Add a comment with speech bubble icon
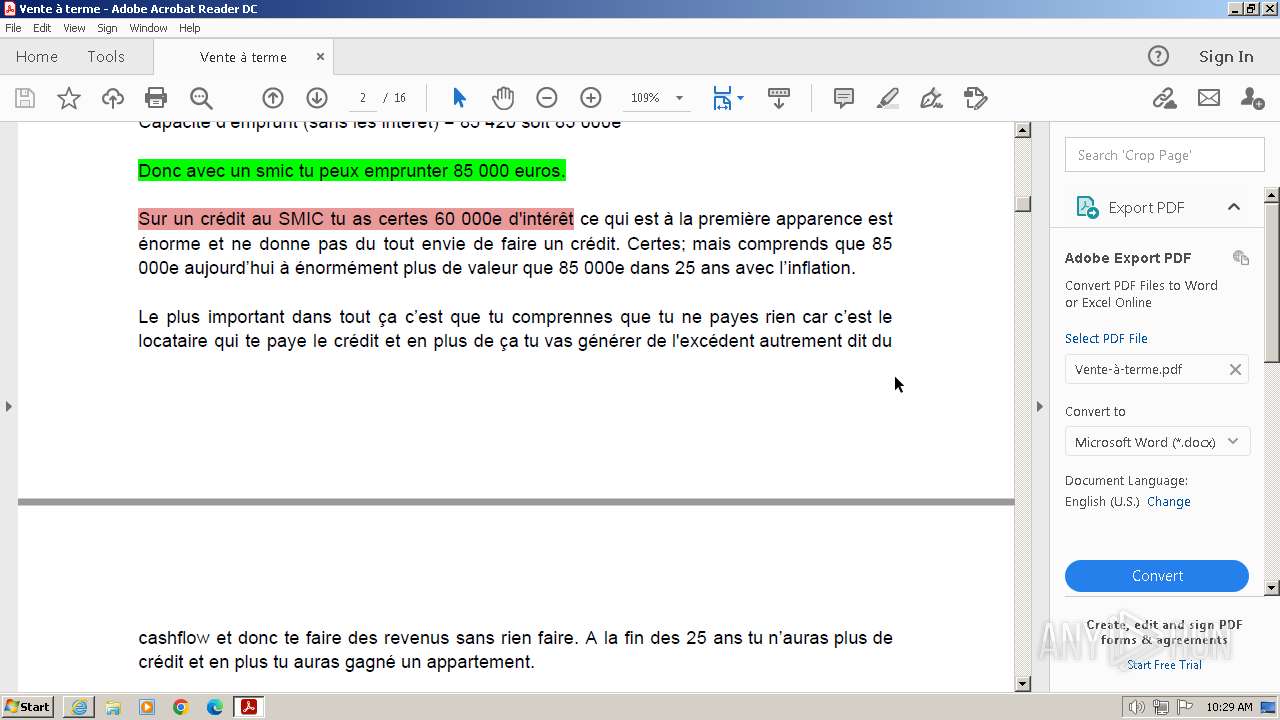 coord(844,98)
